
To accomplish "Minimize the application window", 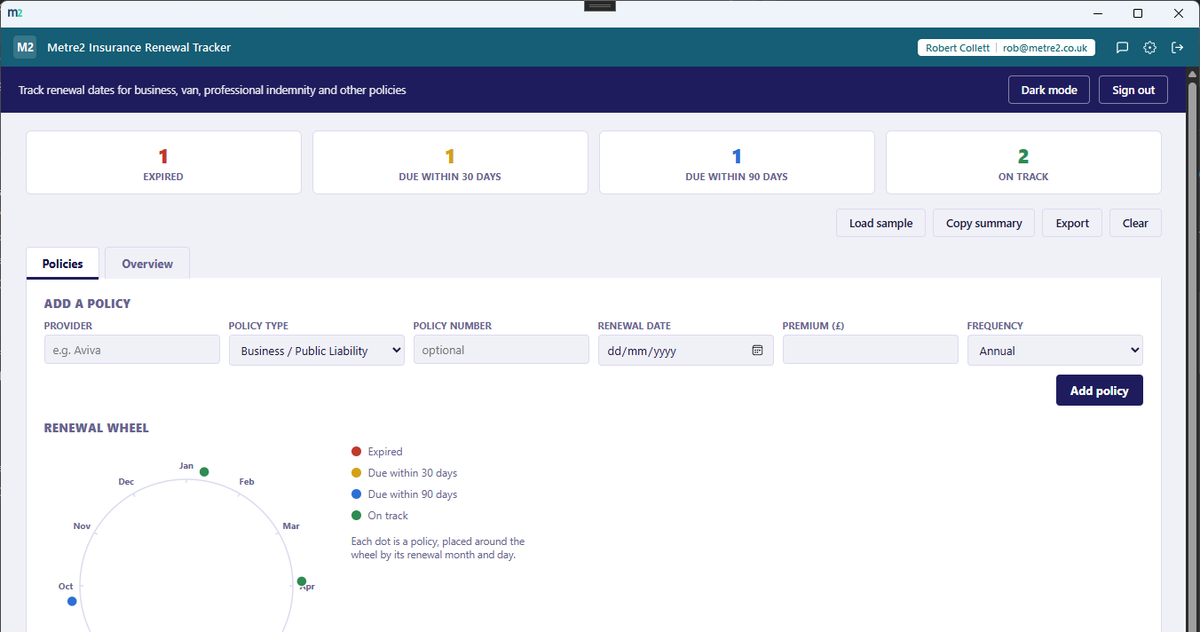I will pyautogui.click(x=1099, y=13).
